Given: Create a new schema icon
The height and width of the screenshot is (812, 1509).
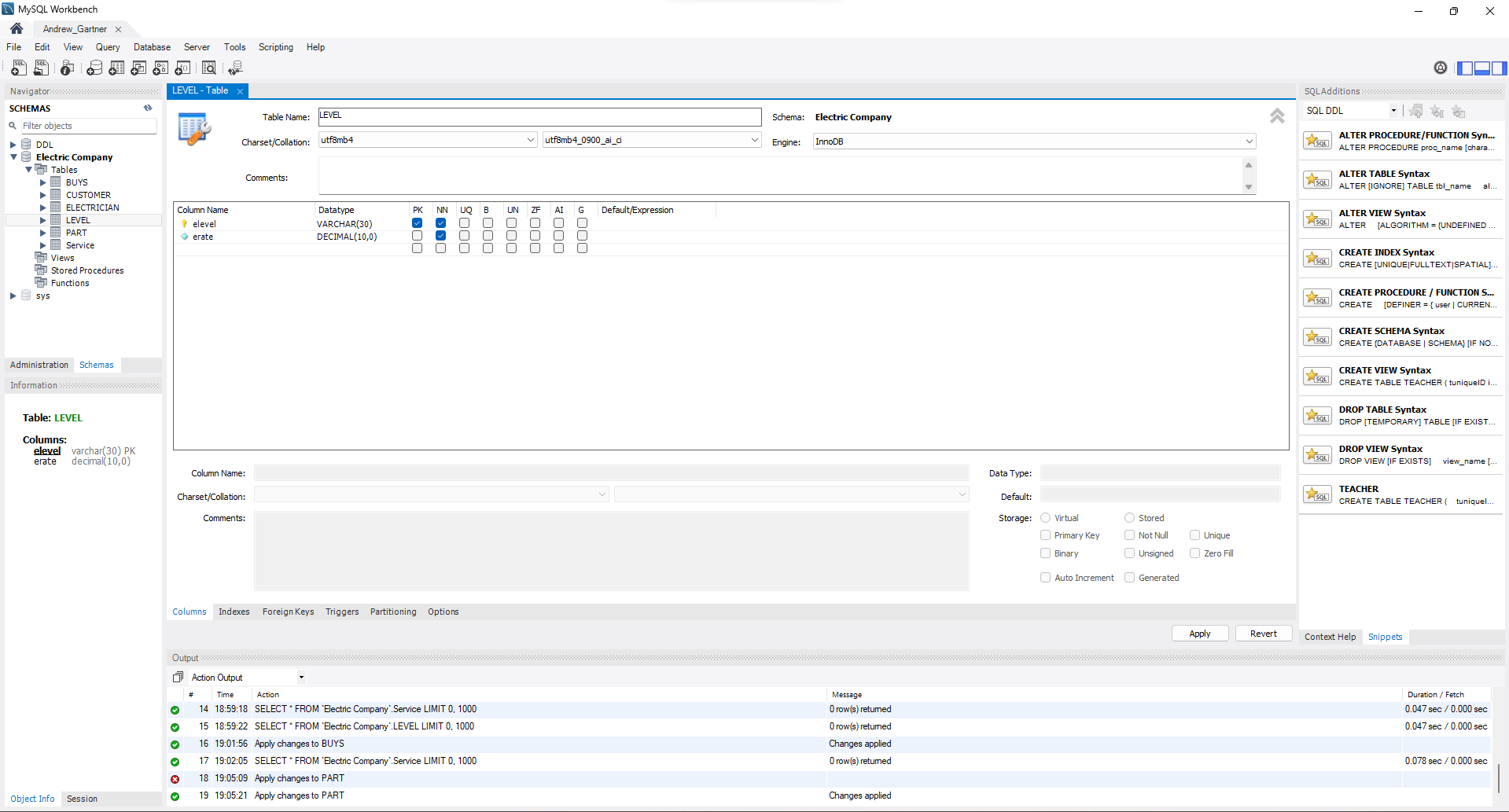Looking at the screenshot, I should click(94, 68).
